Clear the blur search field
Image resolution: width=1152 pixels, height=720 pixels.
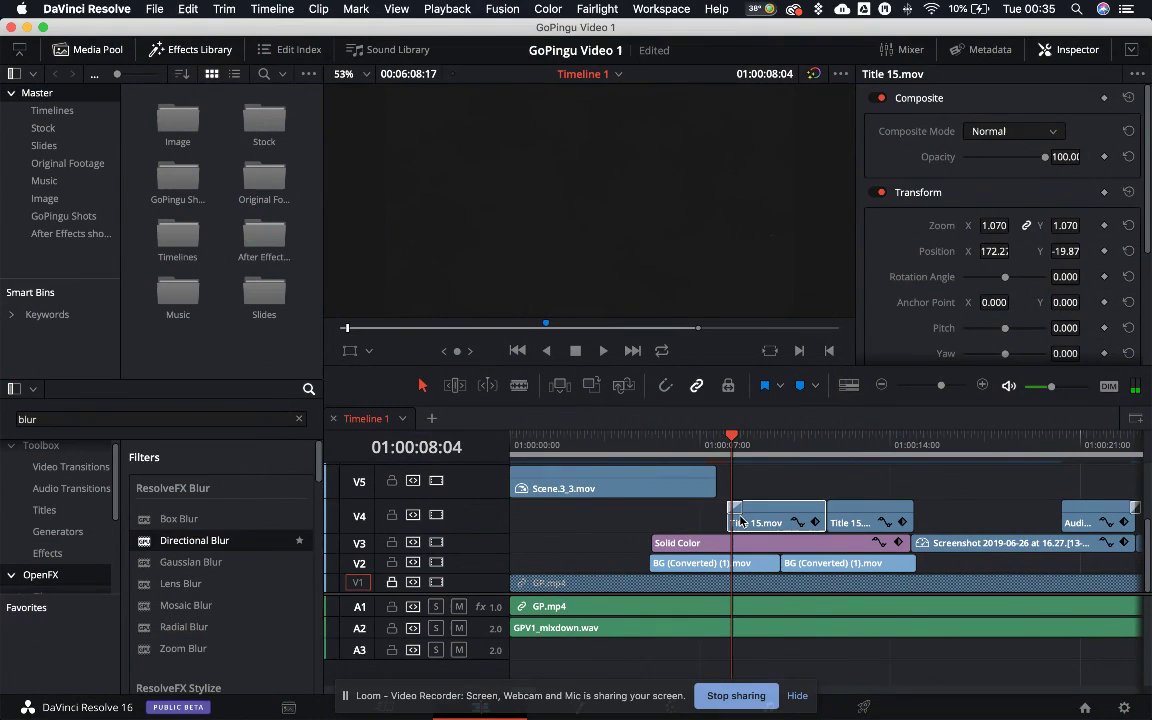point(299,419)
